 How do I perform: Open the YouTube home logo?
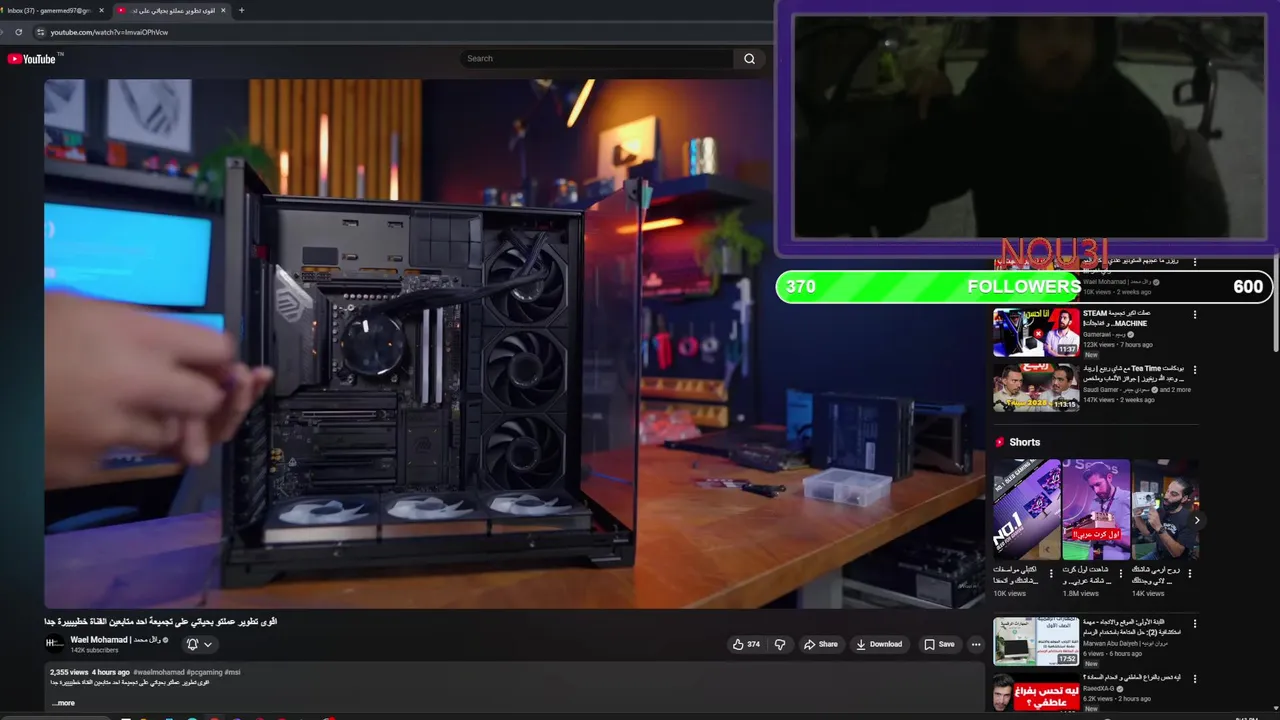pos(32,59)
